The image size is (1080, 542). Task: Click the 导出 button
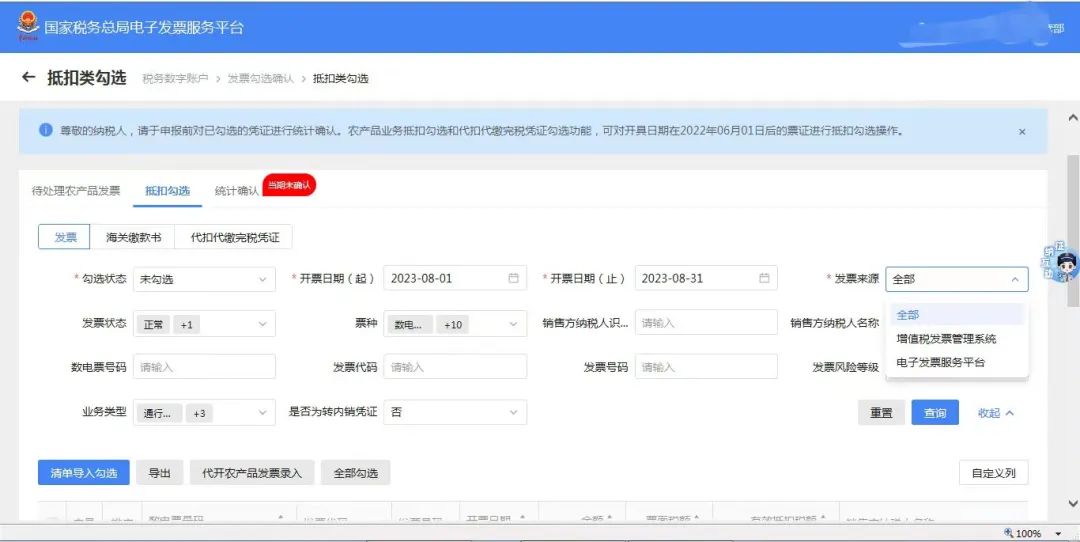click(x=159, y=472)
